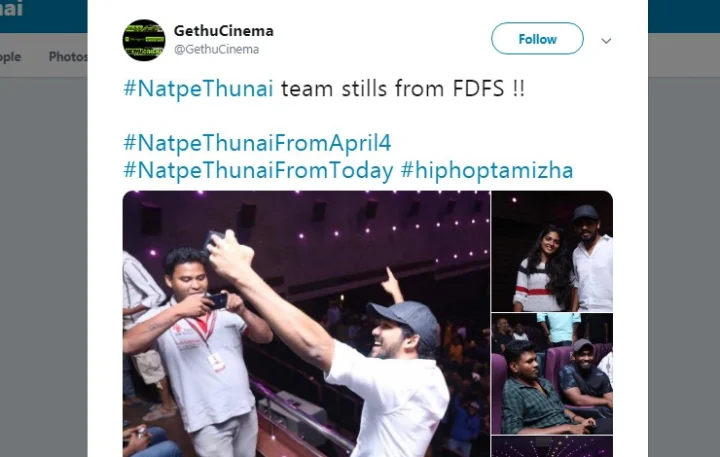Open the #NatpeThunai hashtag
Viewport: 720px width, 457px height.
198,88
